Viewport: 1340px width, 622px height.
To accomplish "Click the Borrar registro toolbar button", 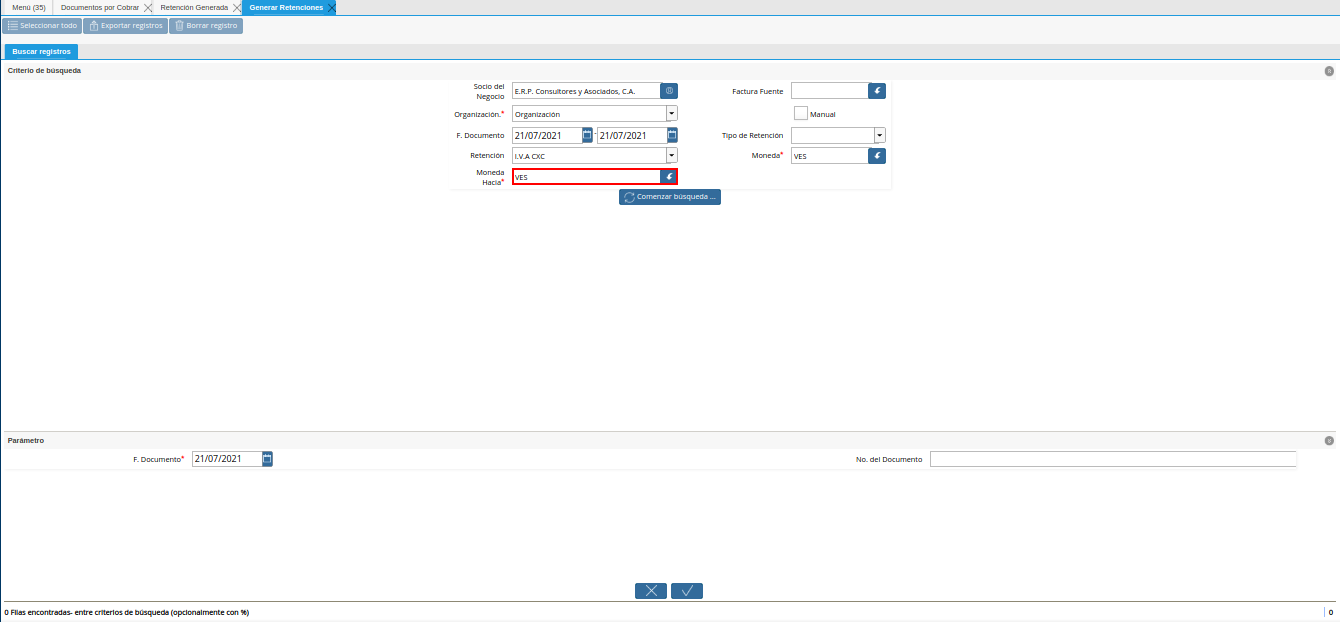I will [x=206, y=26].
